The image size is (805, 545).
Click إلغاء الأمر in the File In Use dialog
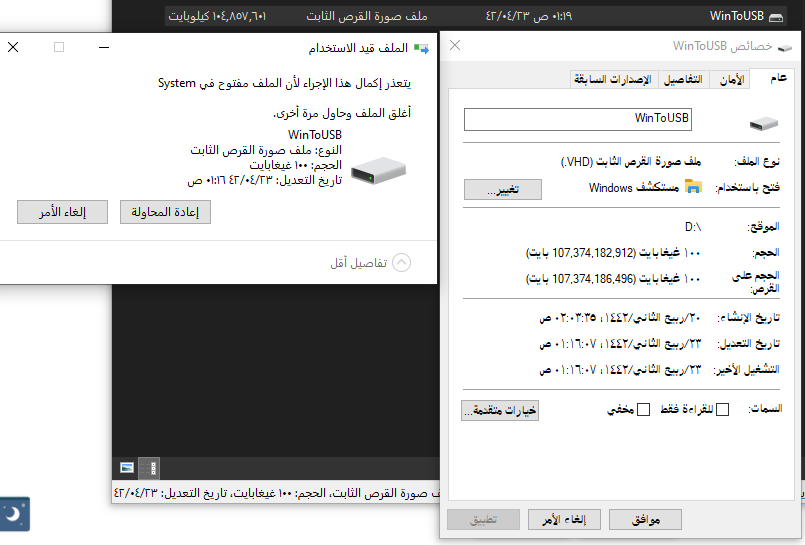63,212
